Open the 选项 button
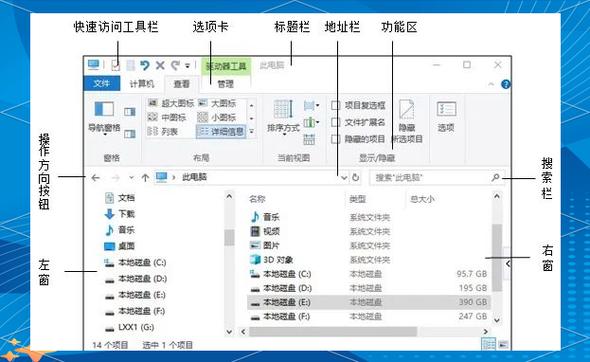This screenshot has height=362, width=590. (x=446, y=117)
